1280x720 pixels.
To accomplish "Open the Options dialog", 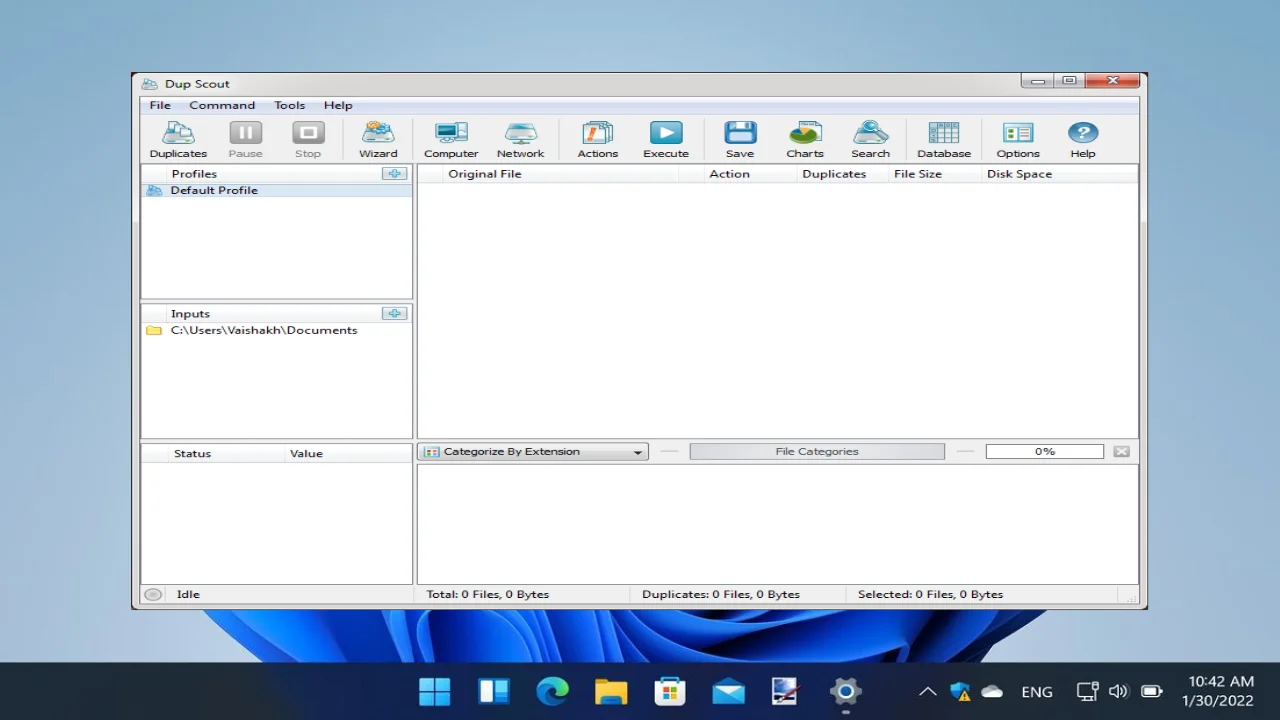I will pos(1018,139).
